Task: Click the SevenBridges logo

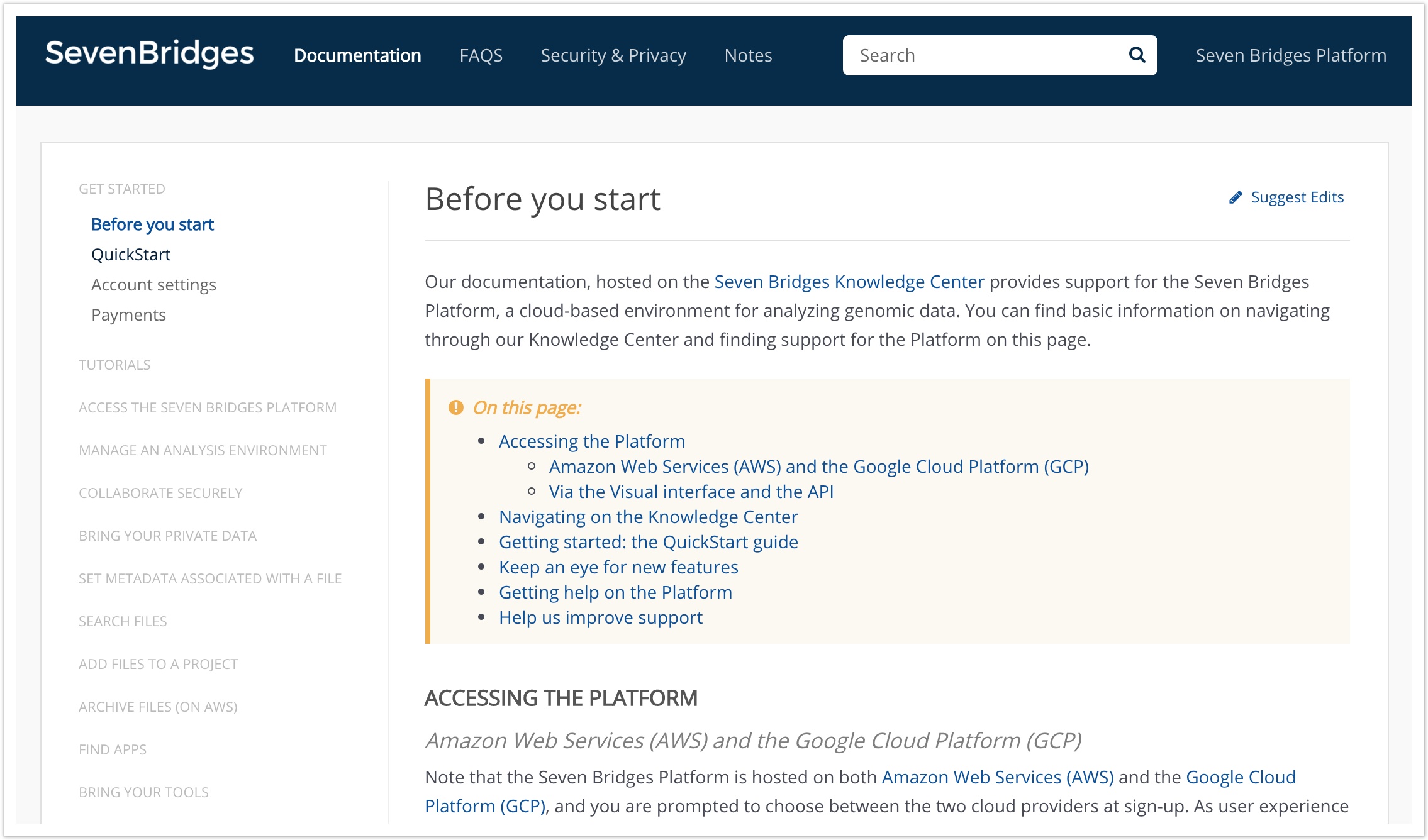Action: point(150,54)
